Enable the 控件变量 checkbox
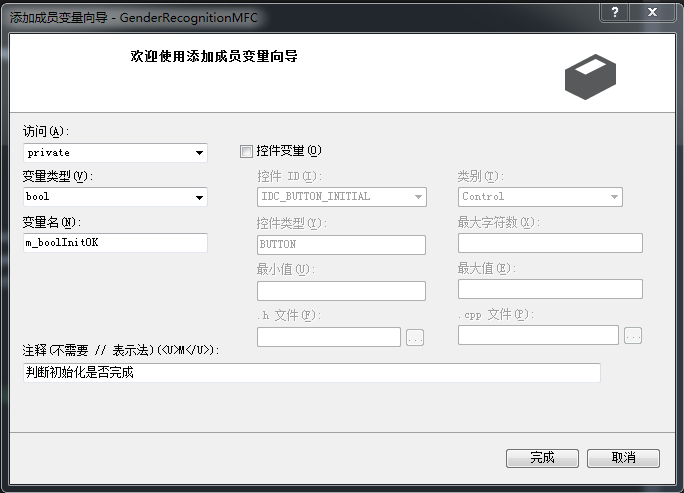The image size is (684, 493). click(246, 151)
